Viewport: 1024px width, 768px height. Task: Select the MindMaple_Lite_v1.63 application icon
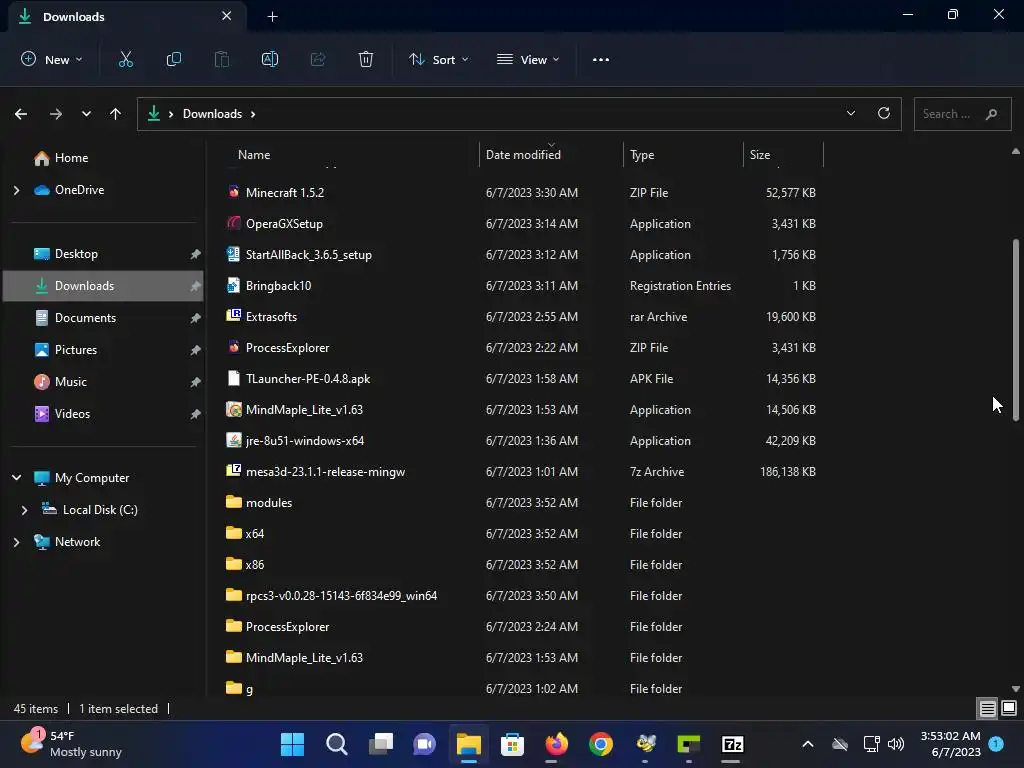[x=233, y=409]
